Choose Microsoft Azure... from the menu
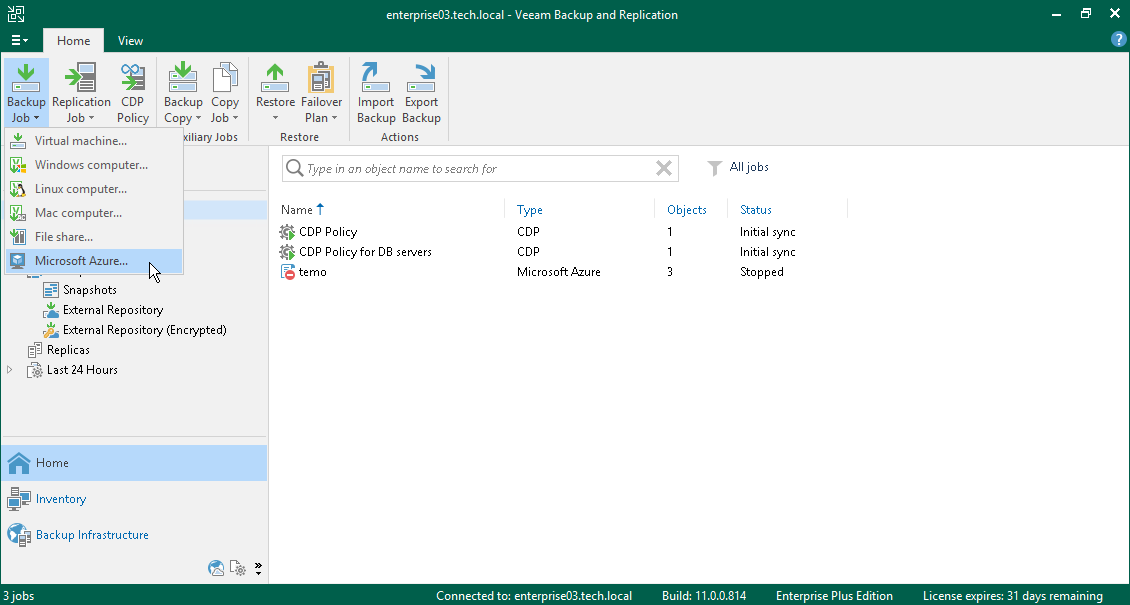Image resolution: width=1130 pixels, height=605 pixels. point(94,261)
